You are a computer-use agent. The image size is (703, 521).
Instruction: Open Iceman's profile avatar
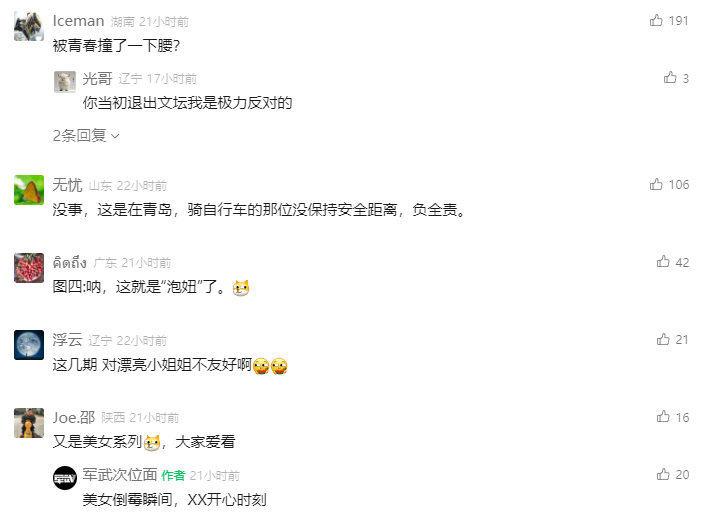(x=29, y=26)
